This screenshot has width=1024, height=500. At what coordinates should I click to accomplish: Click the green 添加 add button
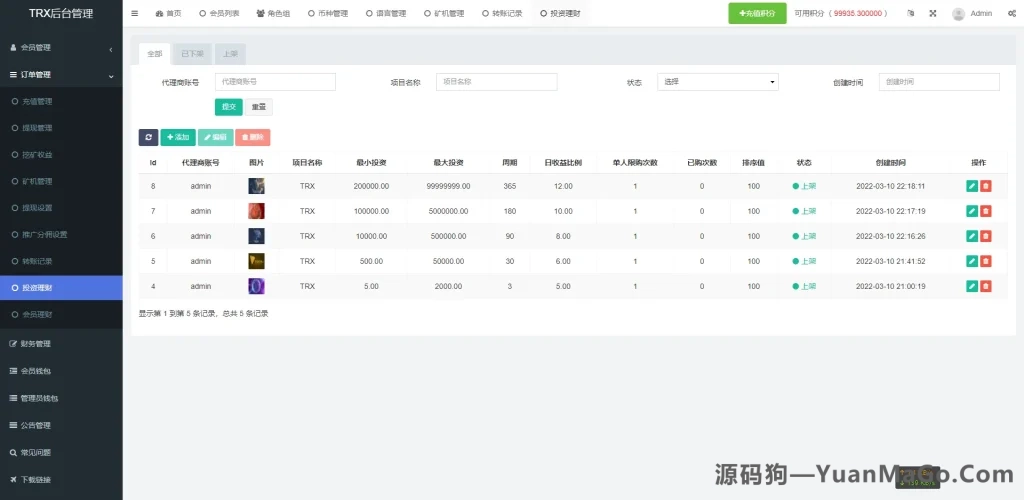pyautogui.click(x=178, y=137)
